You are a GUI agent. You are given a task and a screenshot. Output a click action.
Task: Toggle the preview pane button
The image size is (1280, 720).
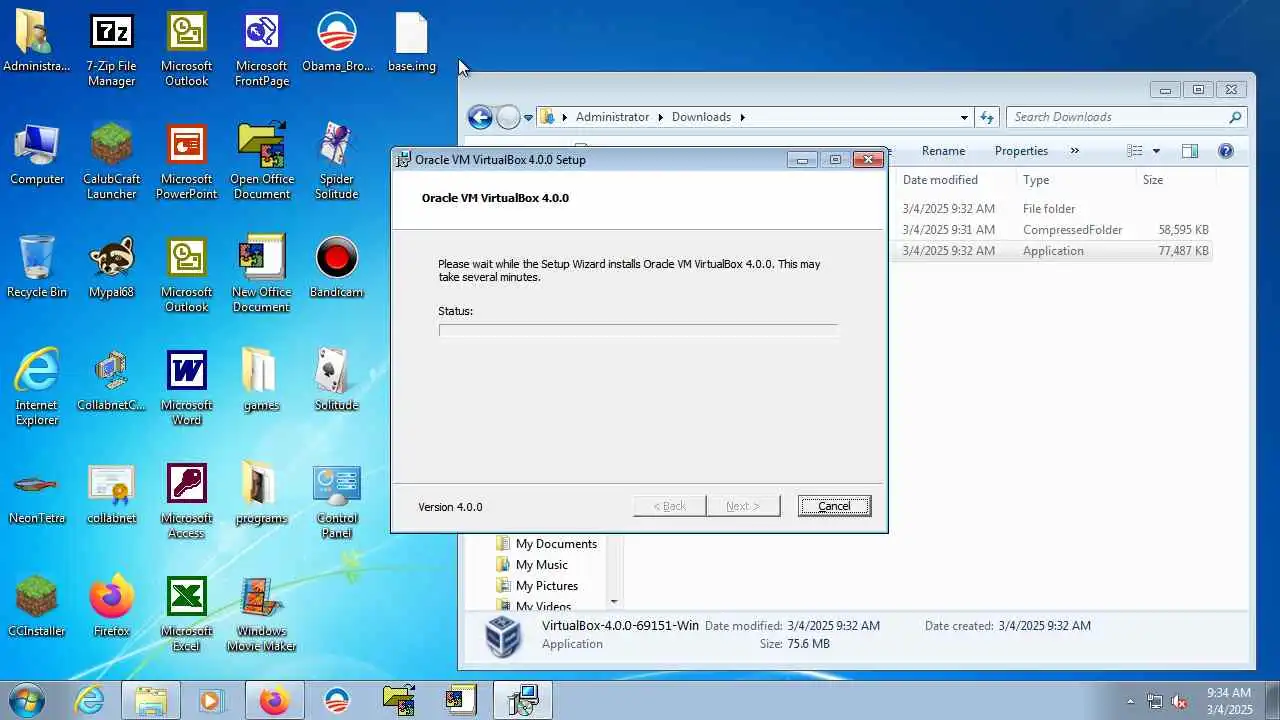coord(1189,151)
